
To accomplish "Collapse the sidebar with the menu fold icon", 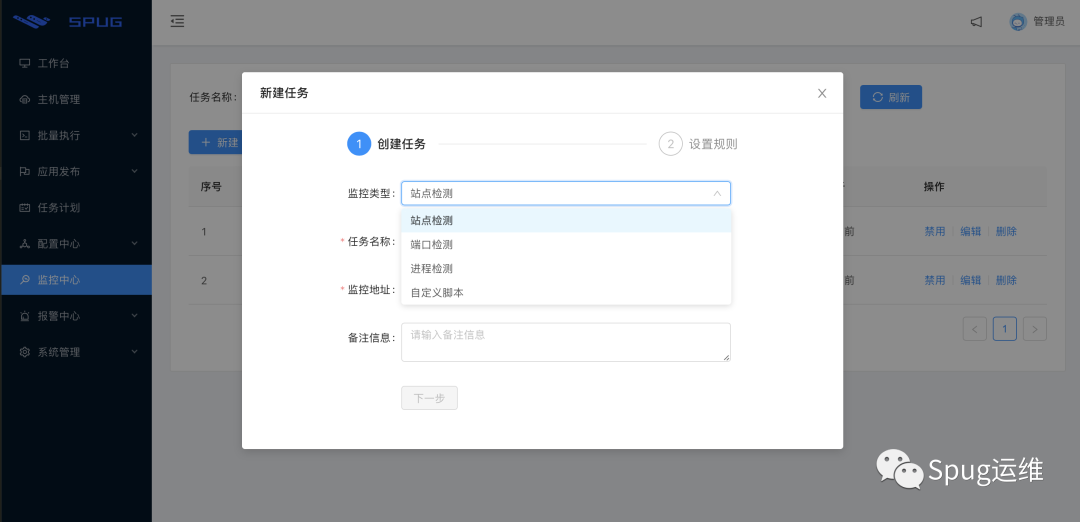I will (x=178, y=21).
